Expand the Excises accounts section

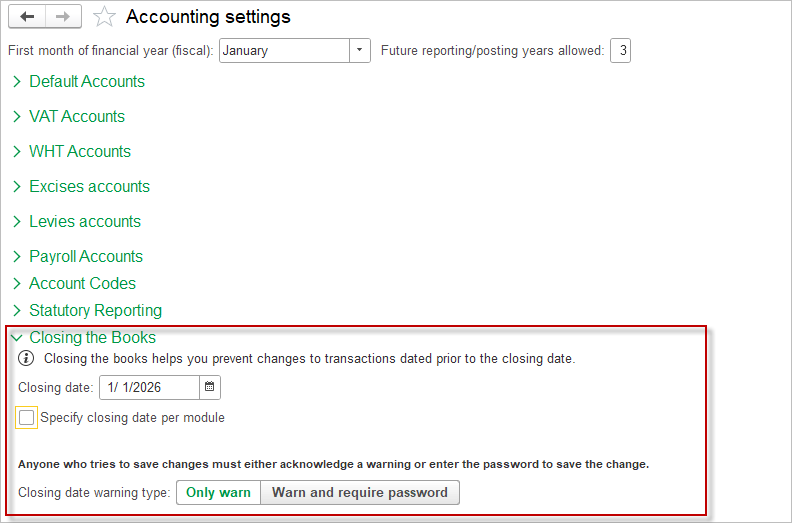[89, 187]
